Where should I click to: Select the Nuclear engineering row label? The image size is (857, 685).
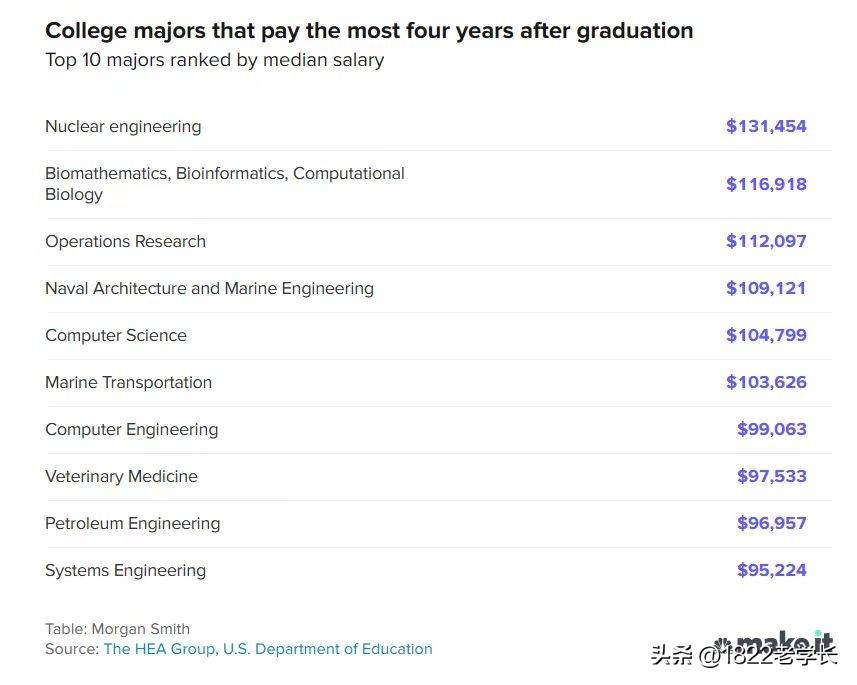(123, 126)
